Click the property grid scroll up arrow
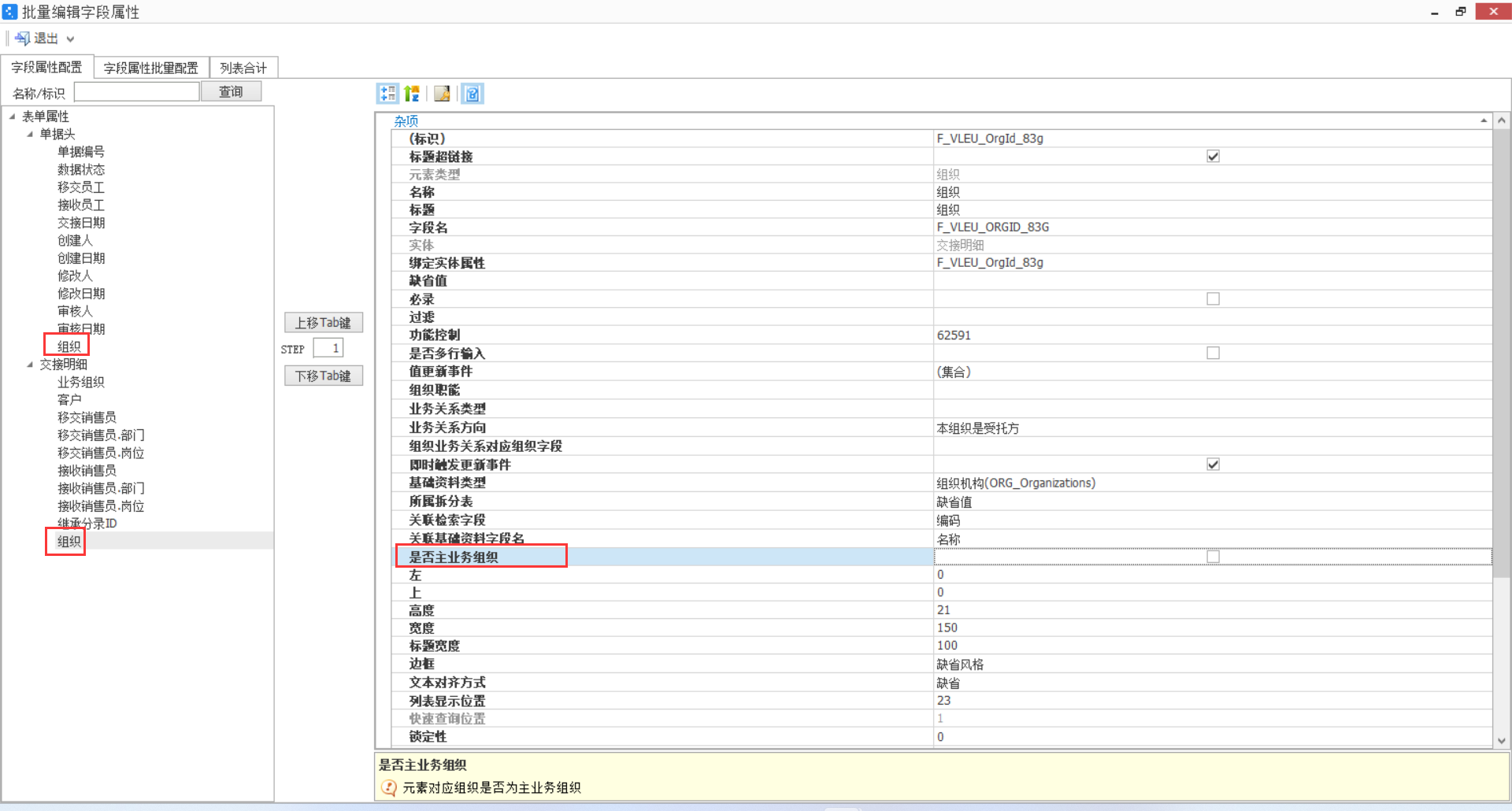This screenshot has height=811, width=1512. pos(1502,120)
